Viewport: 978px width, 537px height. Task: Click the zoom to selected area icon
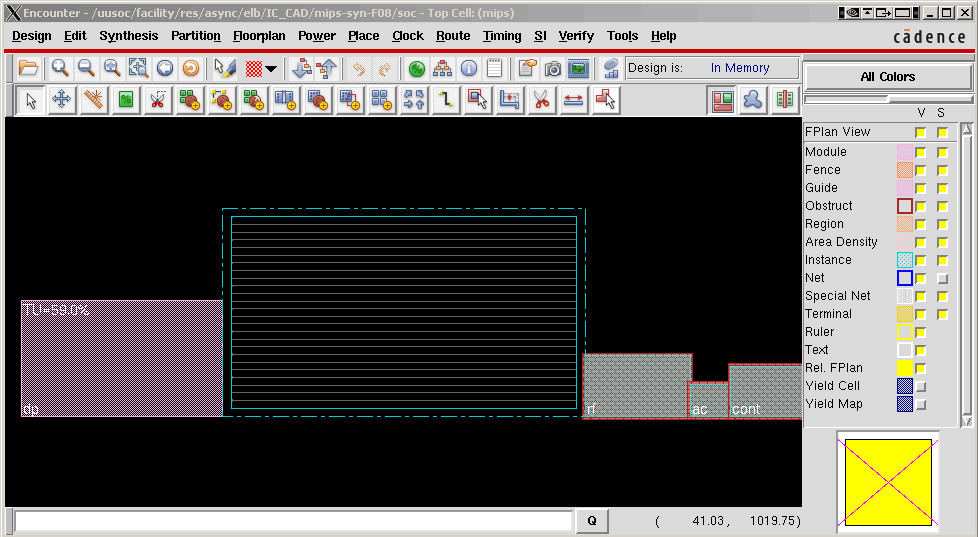tap(138, 67)
